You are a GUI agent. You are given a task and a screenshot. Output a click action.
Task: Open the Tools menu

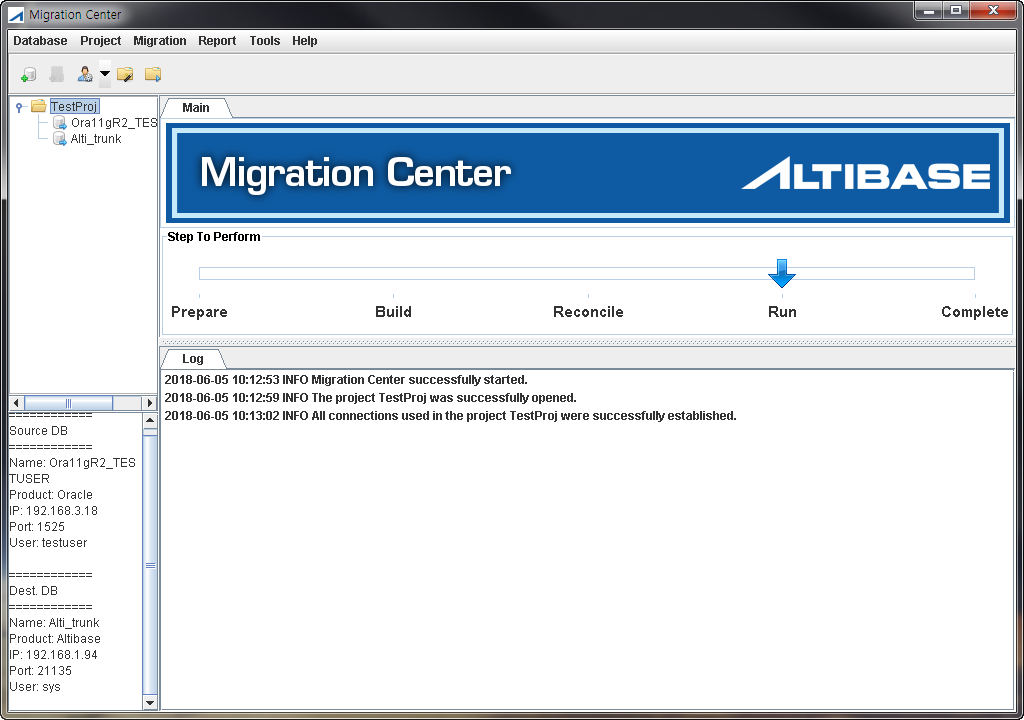tap(265, 41)
